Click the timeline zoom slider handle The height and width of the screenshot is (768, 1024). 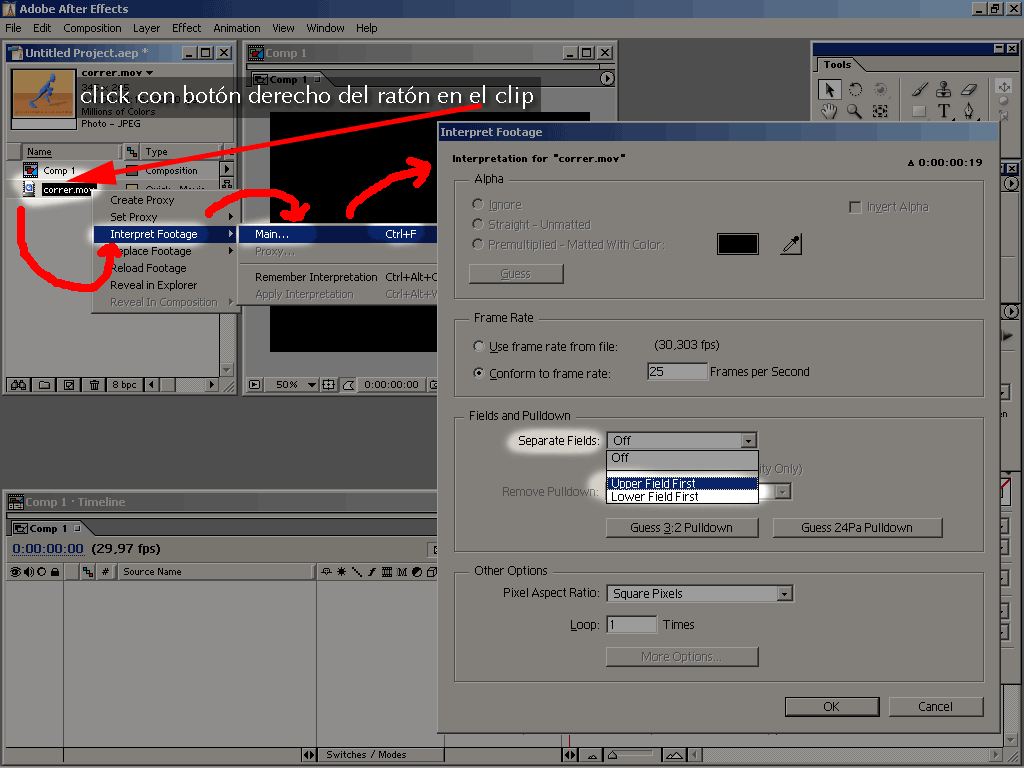612,755
